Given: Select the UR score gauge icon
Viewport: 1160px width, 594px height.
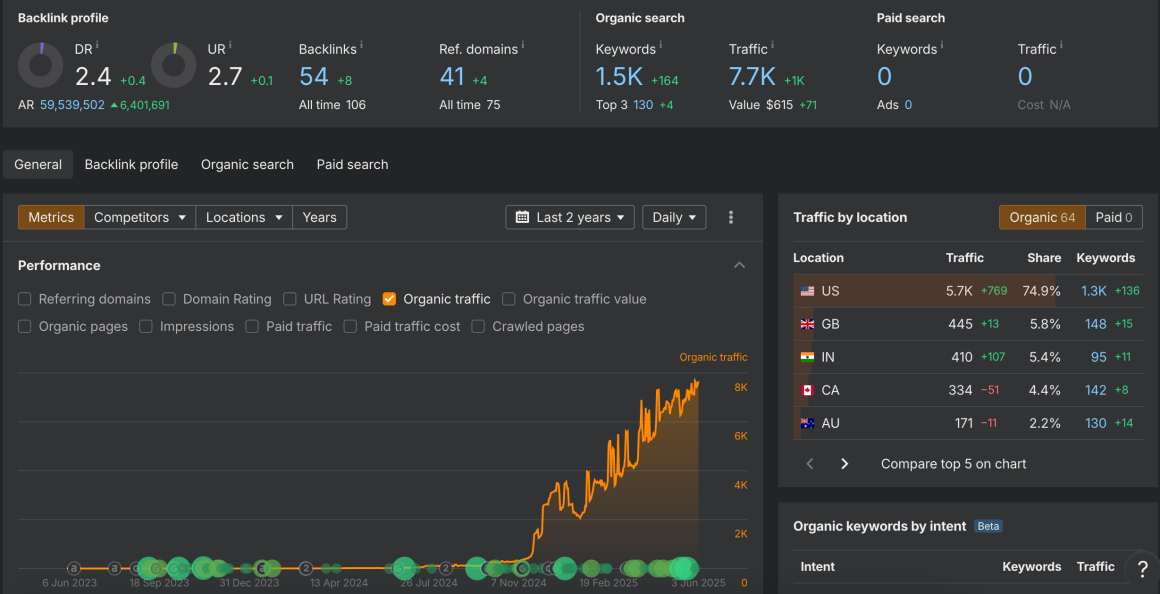Looking at the screenshot, I should click(x=172, y=64).
